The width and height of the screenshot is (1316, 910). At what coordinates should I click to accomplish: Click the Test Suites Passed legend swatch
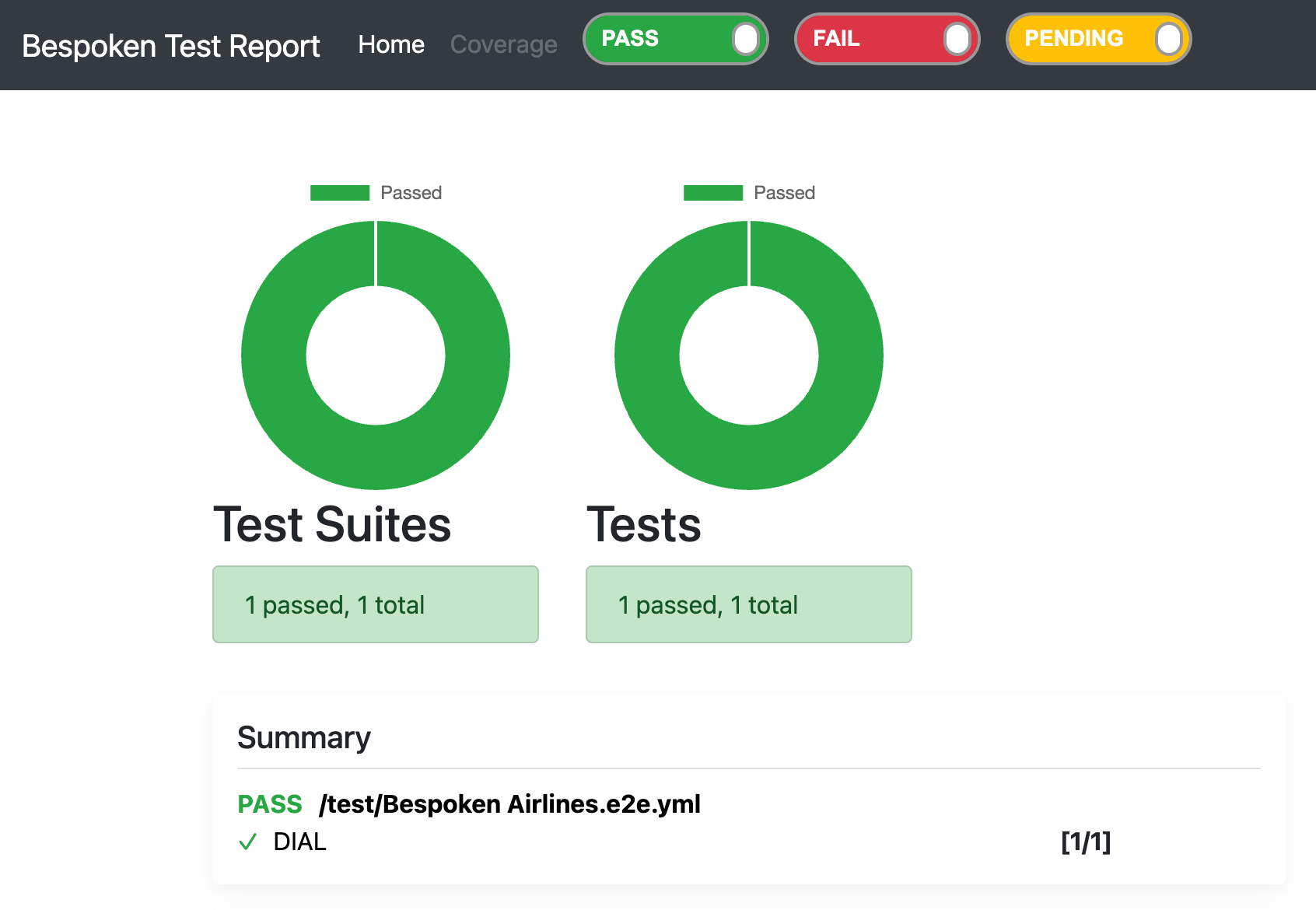[340, 193]
